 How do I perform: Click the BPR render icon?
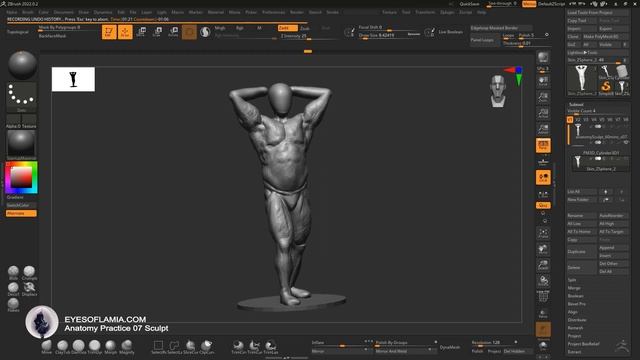[x=543, y=57]
